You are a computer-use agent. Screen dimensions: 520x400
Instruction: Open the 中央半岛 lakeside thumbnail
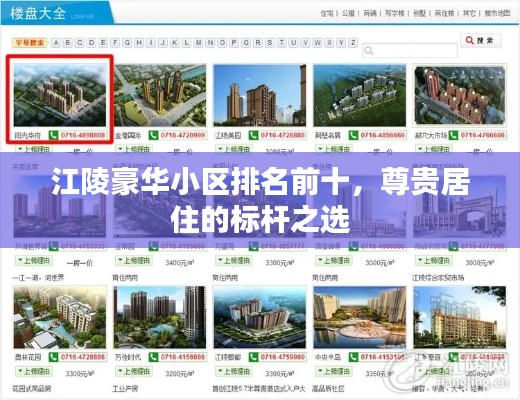coord(360,317)
